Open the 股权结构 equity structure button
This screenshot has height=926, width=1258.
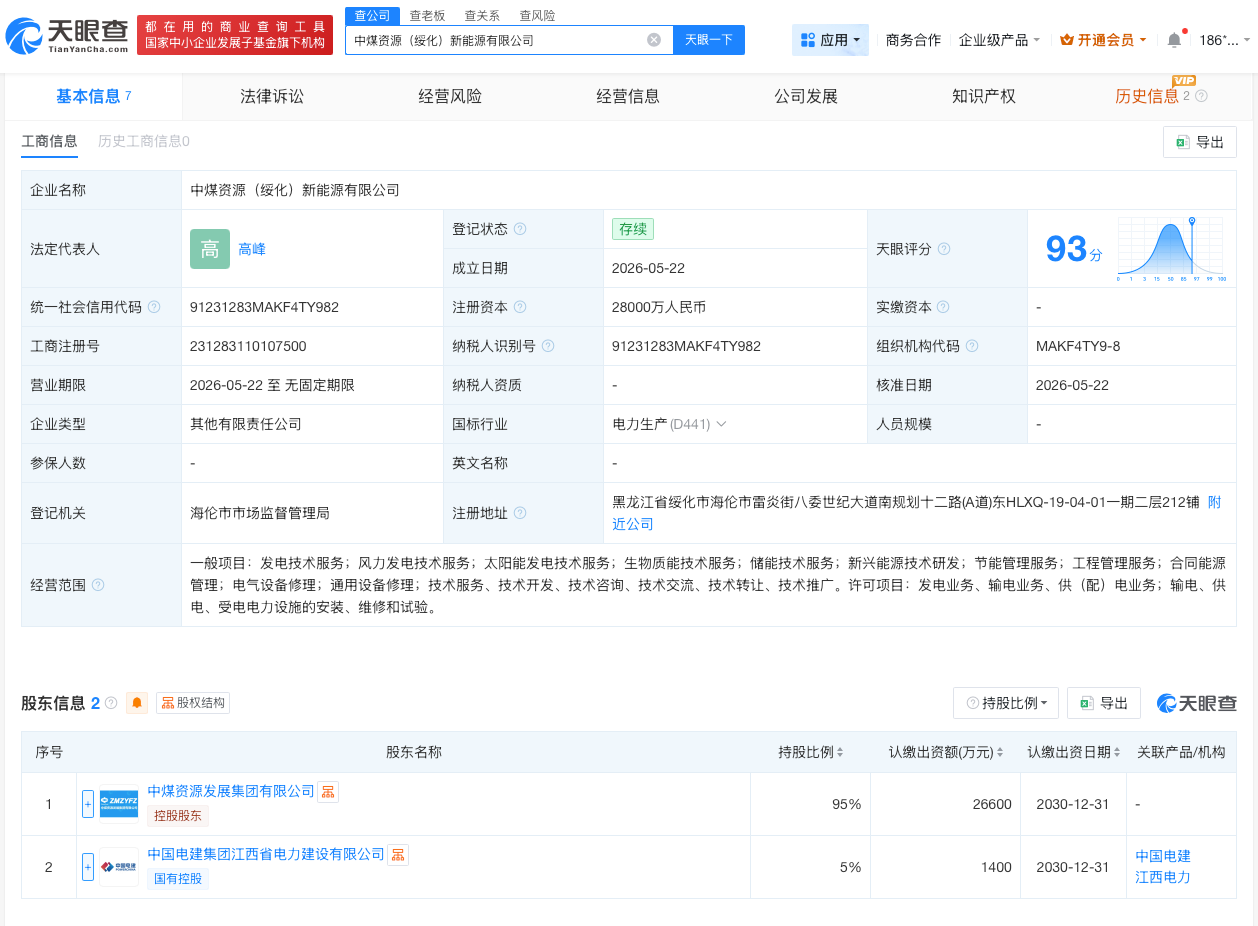(193, 703)
